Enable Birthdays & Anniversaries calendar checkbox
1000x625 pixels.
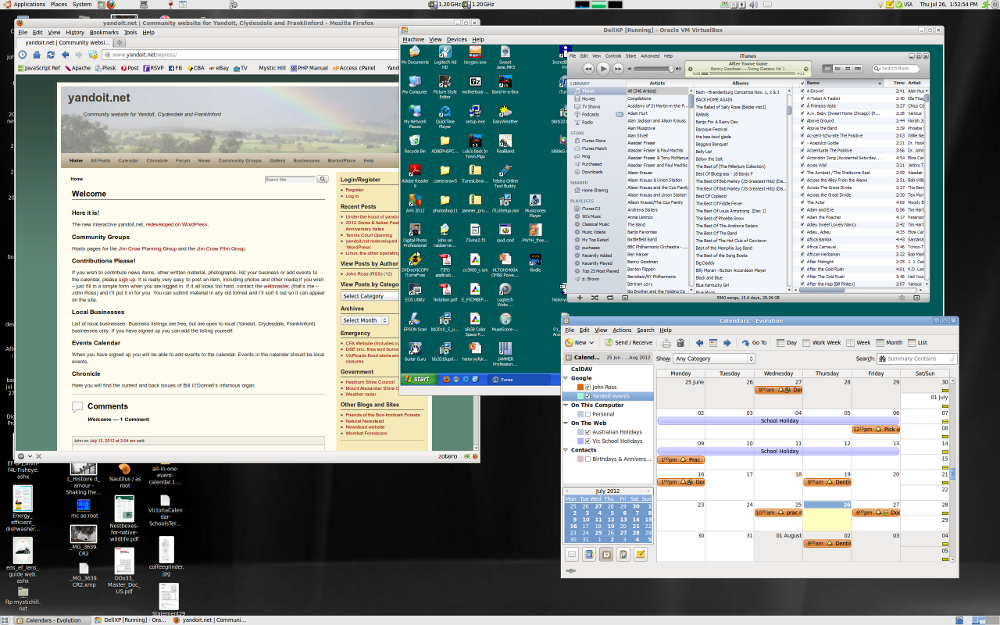[x=588, y=459]
